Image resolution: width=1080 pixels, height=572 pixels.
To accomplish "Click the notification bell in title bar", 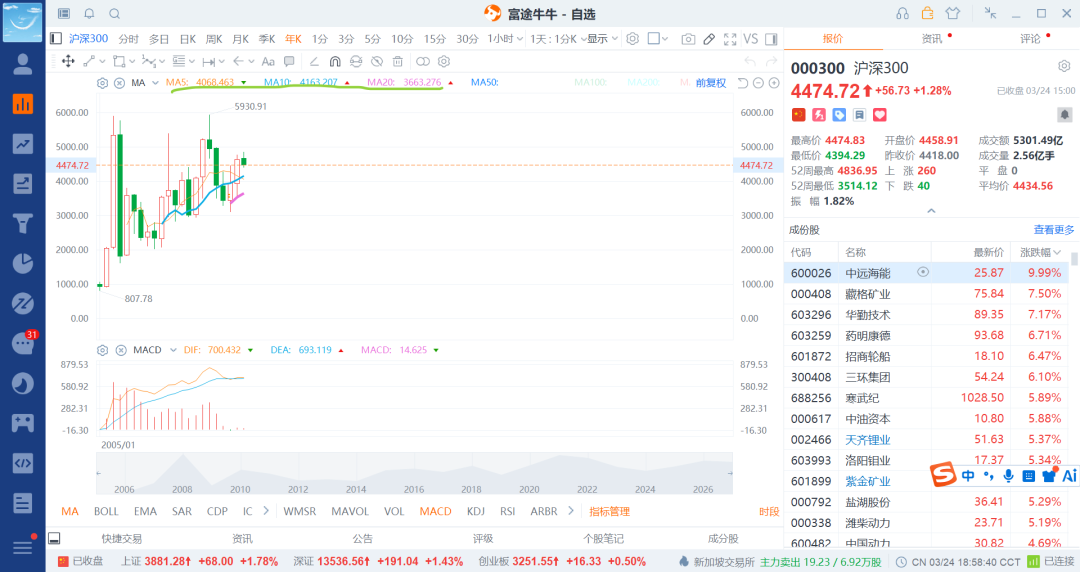I will pyautogui.click(x=90, y=14).
